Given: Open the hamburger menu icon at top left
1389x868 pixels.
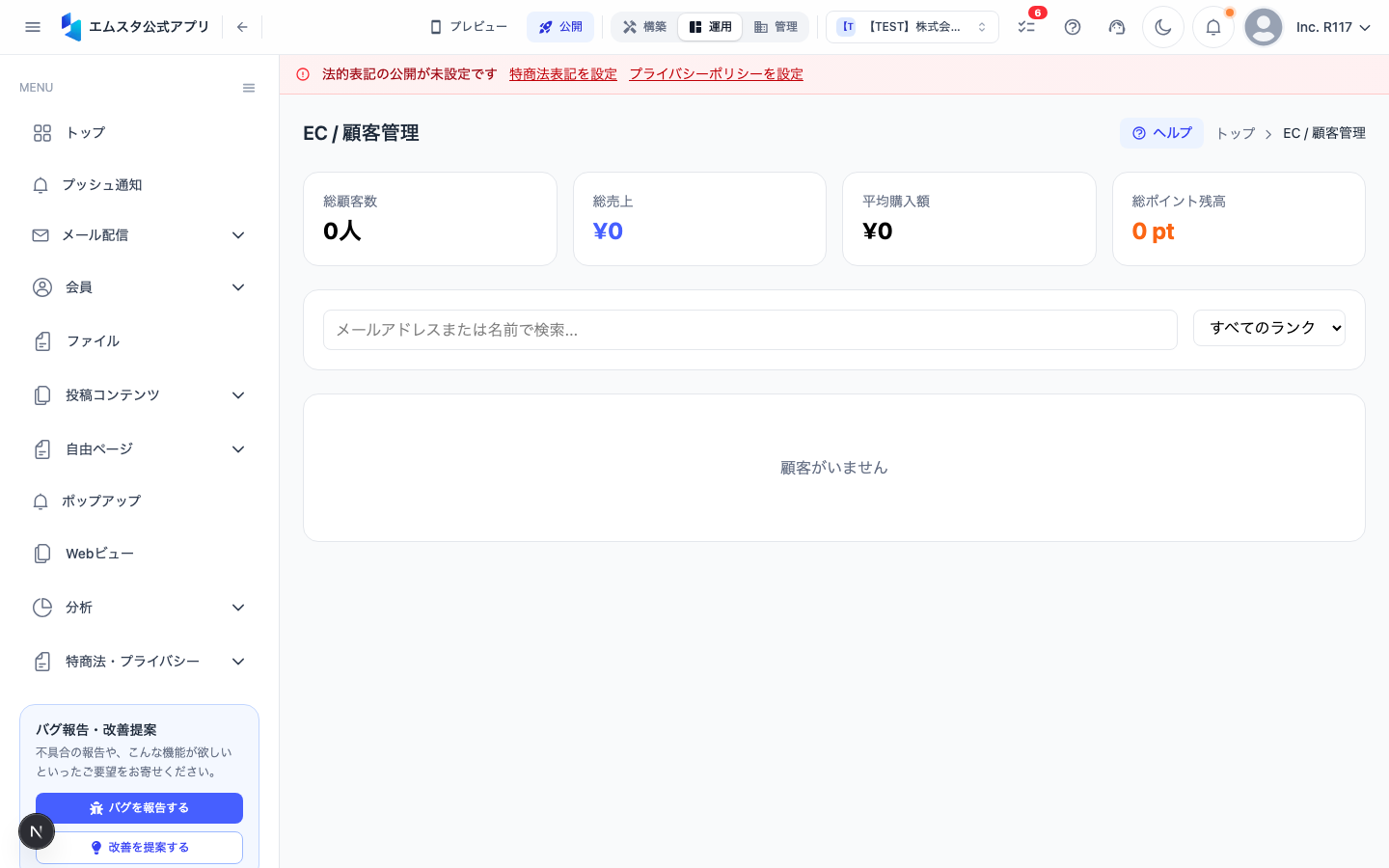Looking at the screenshot, I should (x=33, y=27).
